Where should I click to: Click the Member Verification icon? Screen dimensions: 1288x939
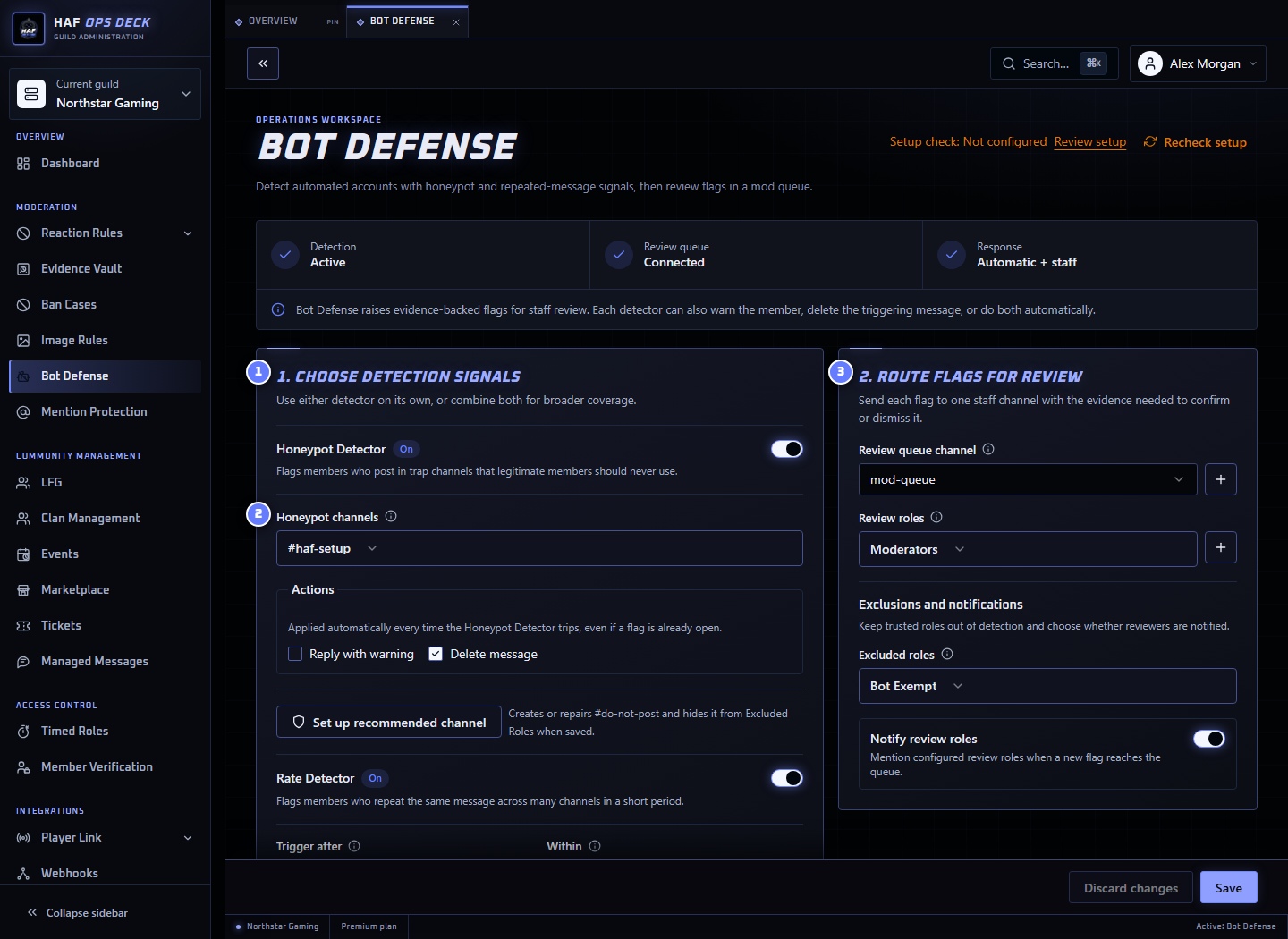tap(23, 766)
